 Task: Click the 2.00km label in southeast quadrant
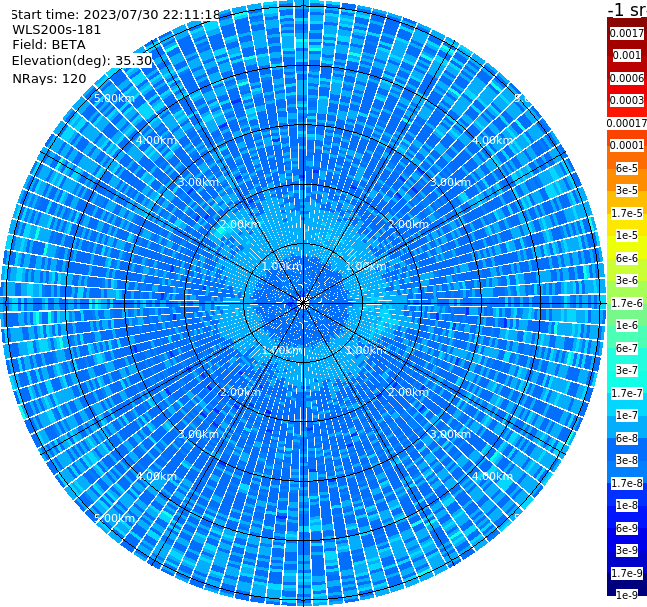(x=409, y=392)
